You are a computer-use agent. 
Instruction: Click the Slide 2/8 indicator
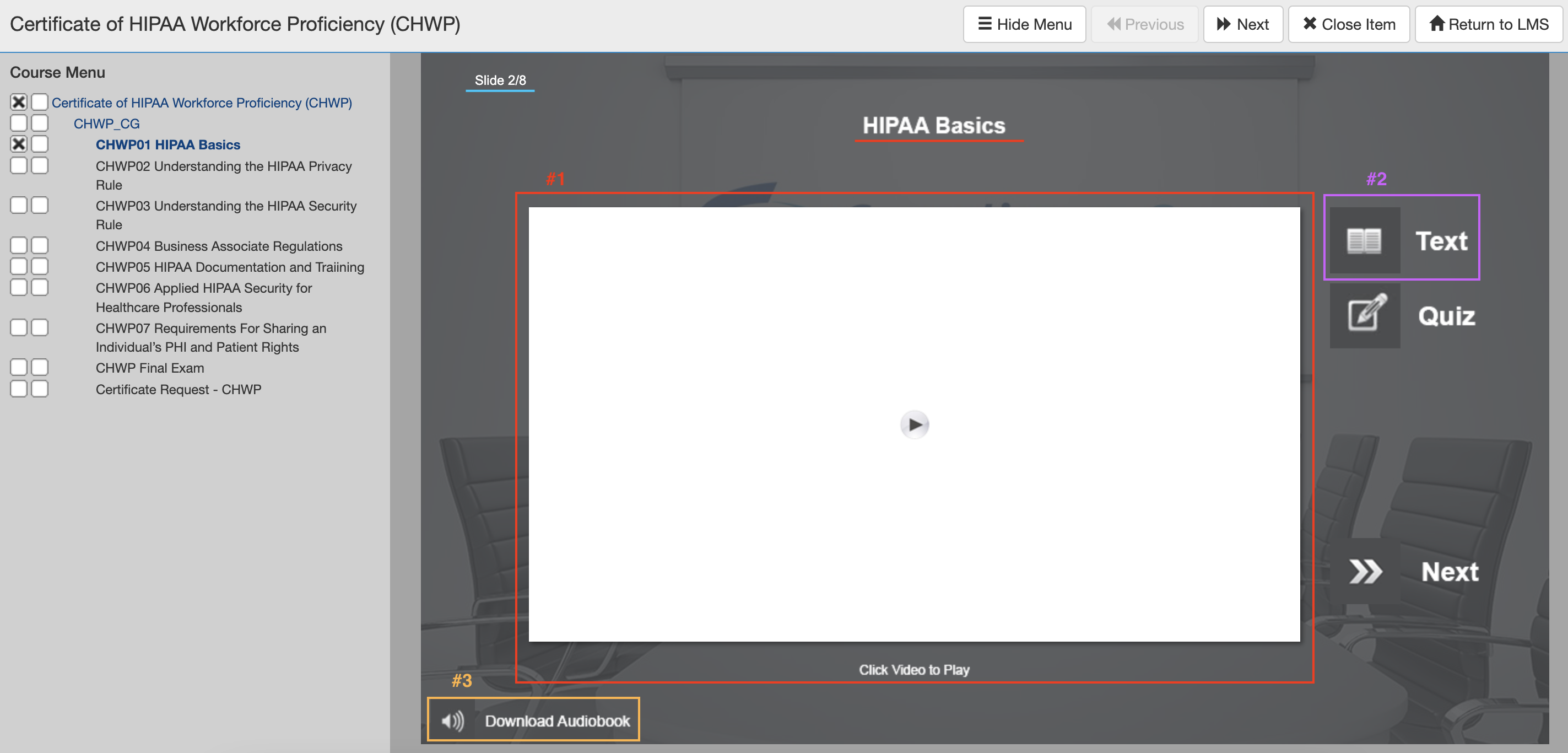click(x=500, y=80)
